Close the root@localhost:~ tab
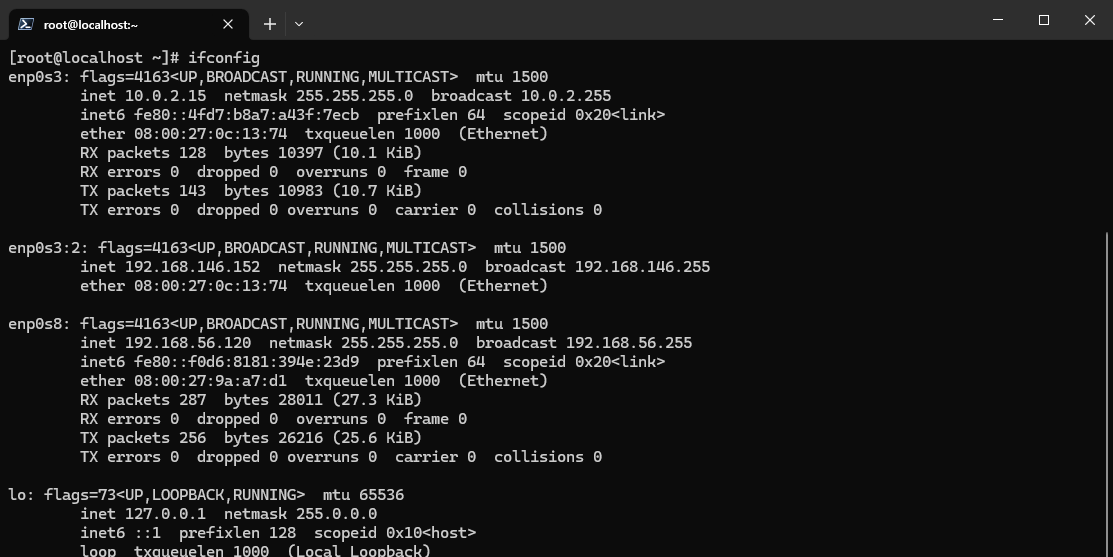 coord(228,24)
